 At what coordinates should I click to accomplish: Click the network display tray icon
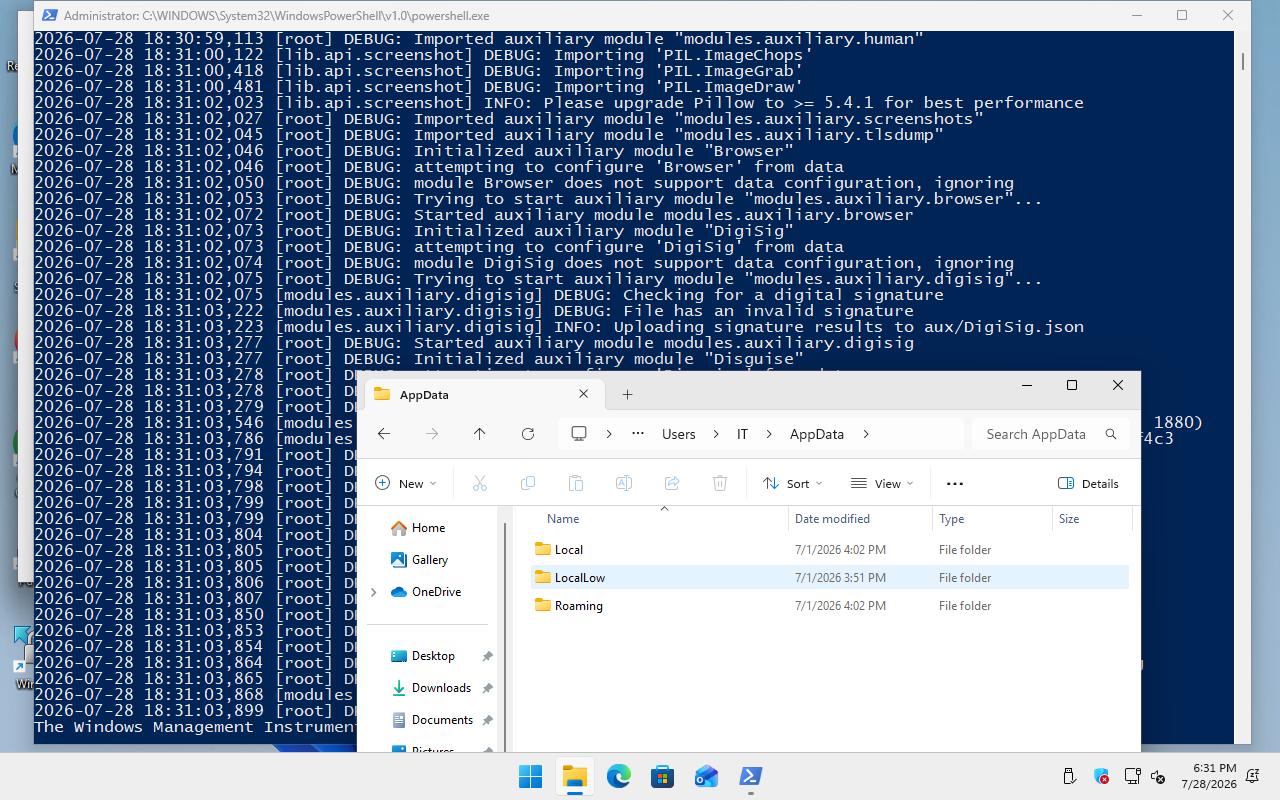coord(1132,776)
